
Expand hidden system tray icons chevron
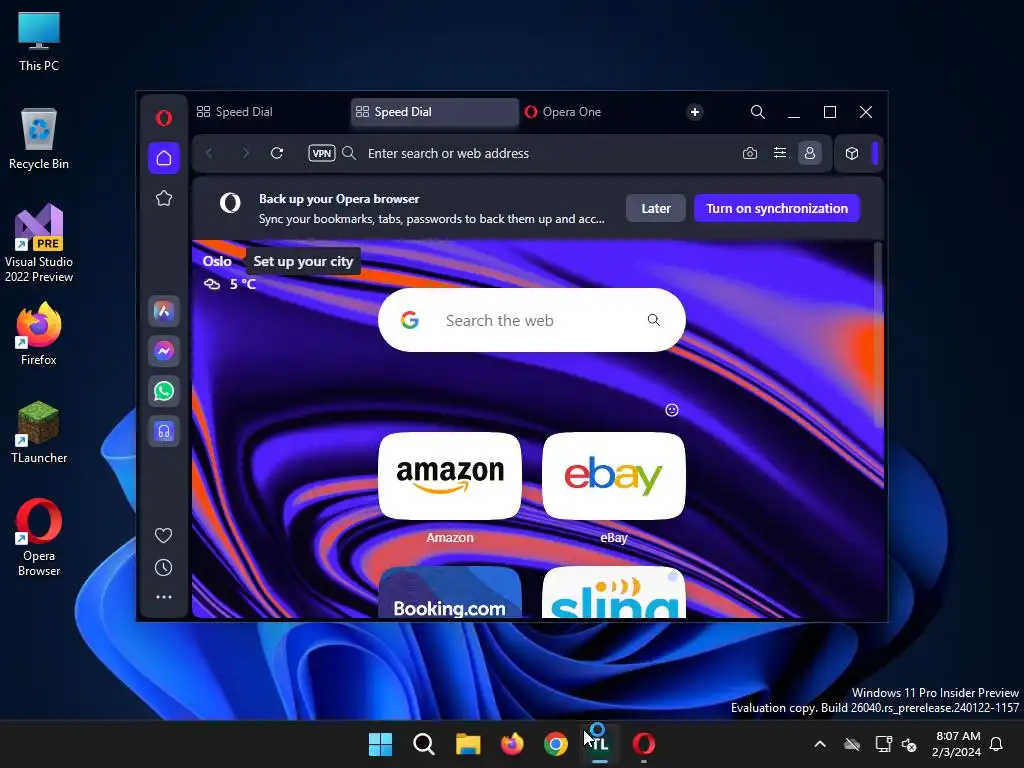click(x=820, y=744)
